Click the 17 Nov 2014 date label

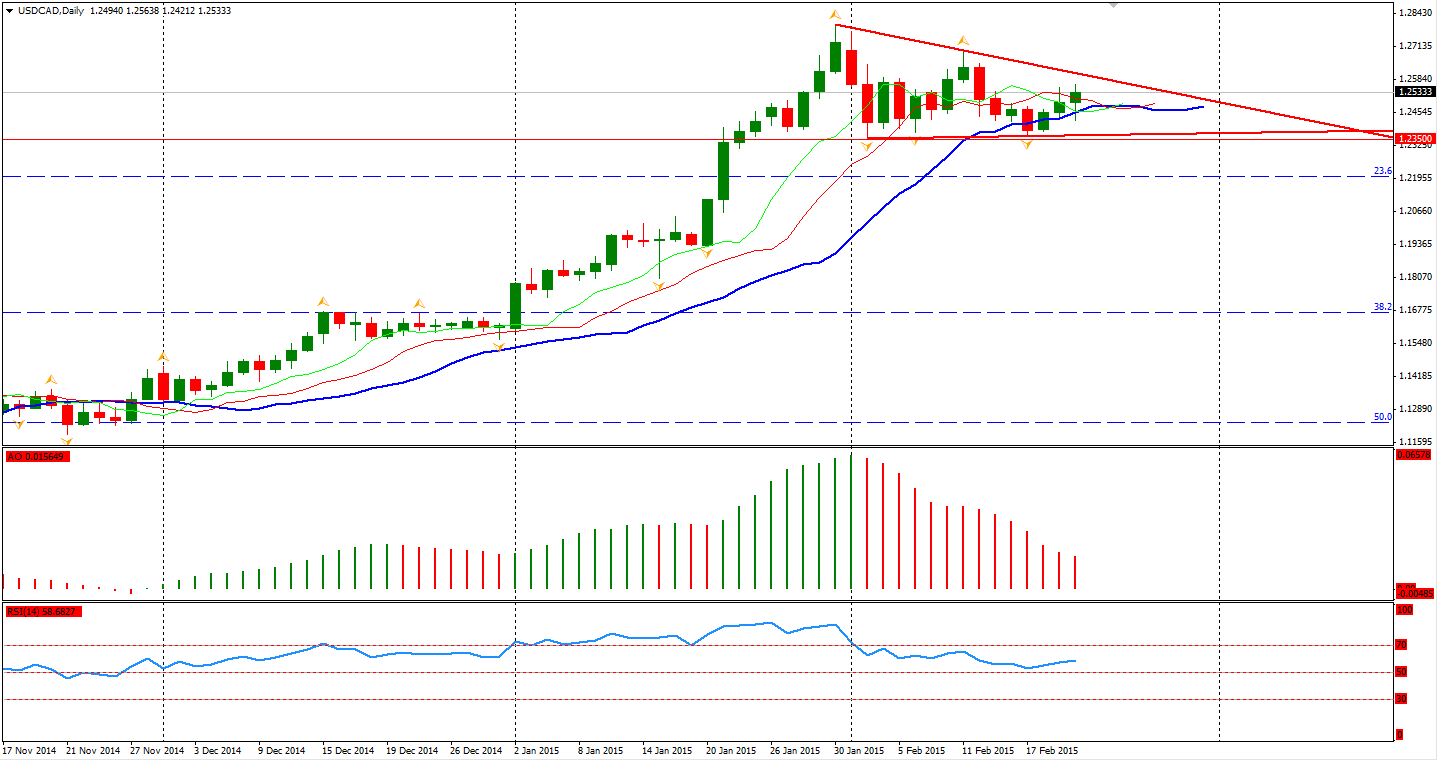click(31, 749)
